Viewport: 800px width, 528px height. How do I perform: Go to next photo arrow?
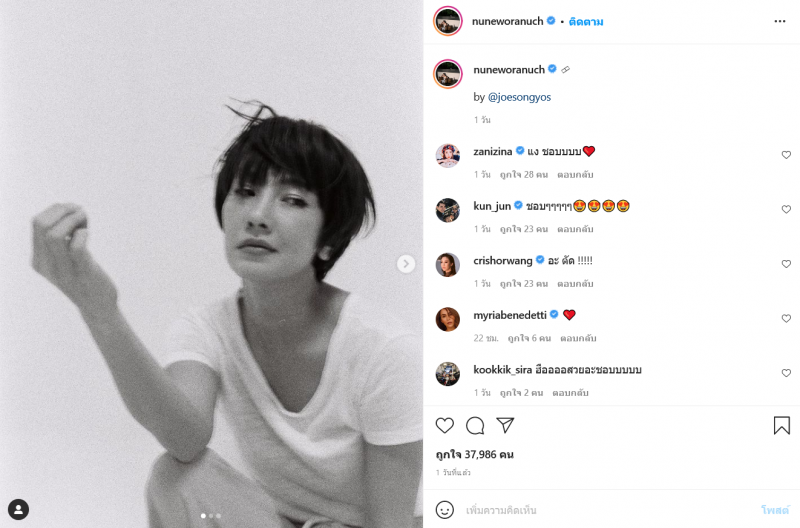pyautogui.click(x=406, y=264)
